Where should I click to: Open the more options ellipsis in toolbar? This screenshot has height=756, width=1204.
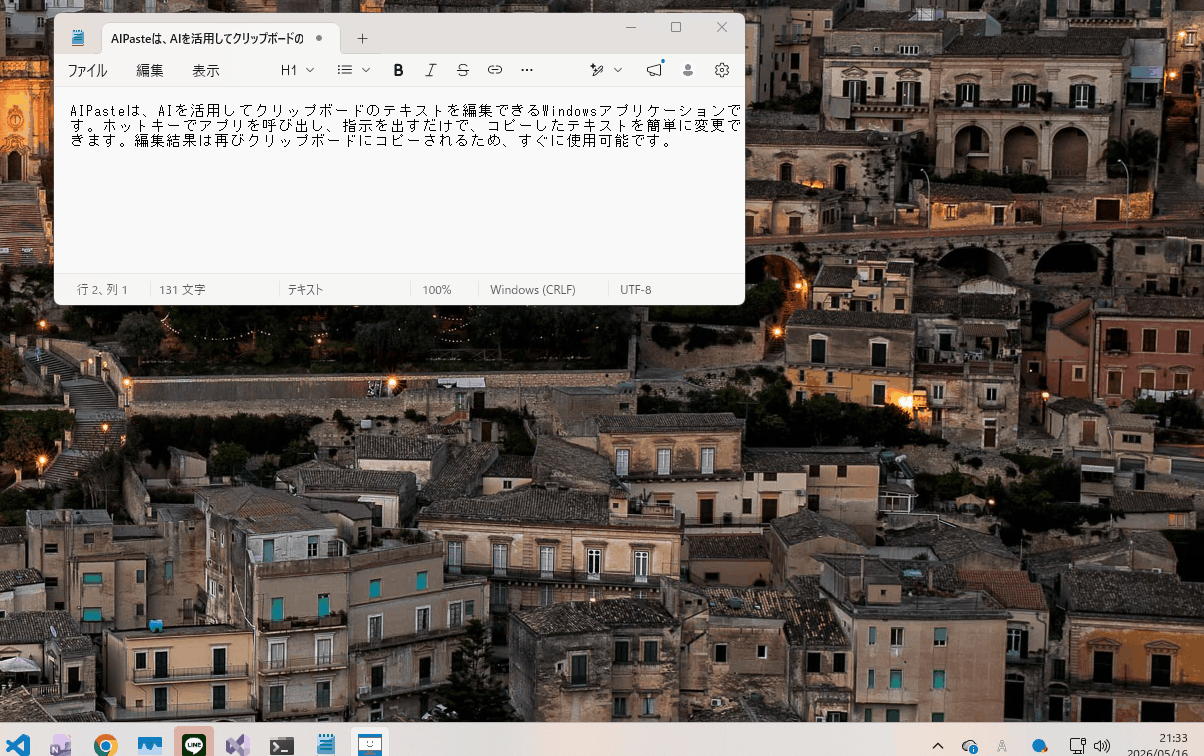527,70
